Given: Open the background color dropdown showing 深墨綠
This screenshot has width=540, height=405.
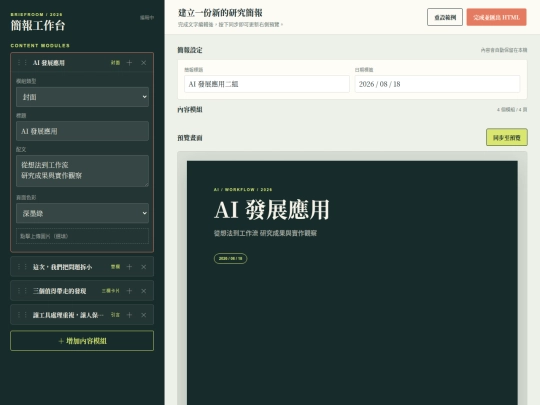Looking at the screenshot, I should [x=82, y=213].
